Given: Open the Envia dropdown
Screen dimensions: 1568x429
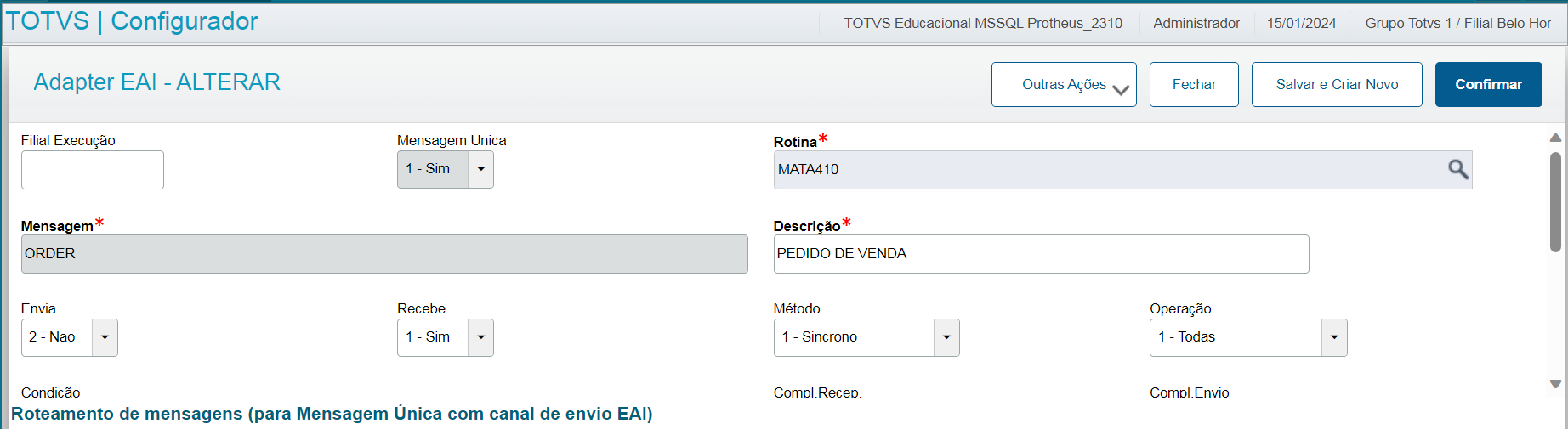Looking at the screenshot, I should pyautogui.click(x=105, y=337).
